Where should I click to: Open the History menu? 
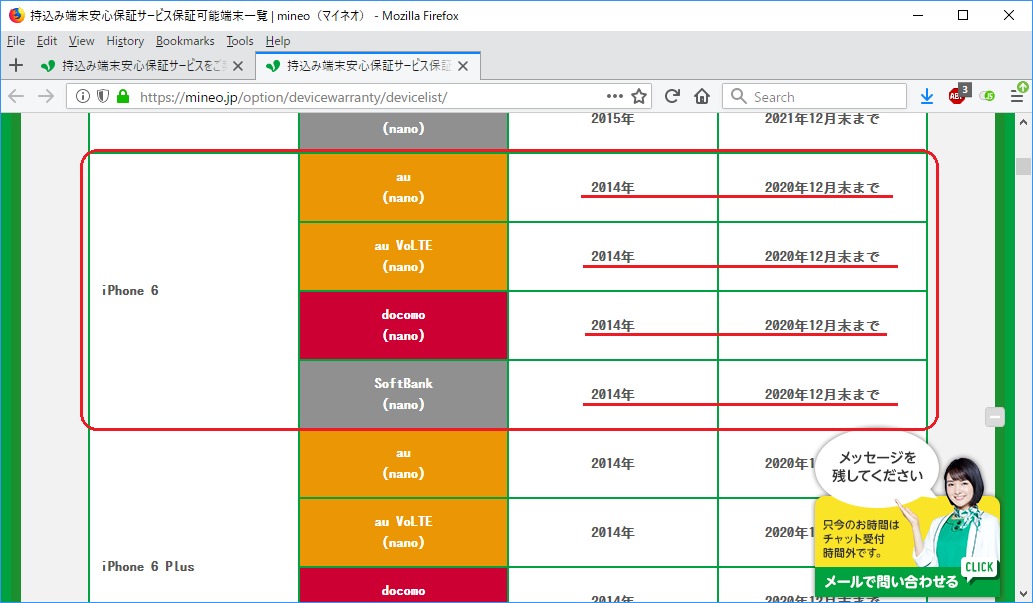tap(125, 41)
